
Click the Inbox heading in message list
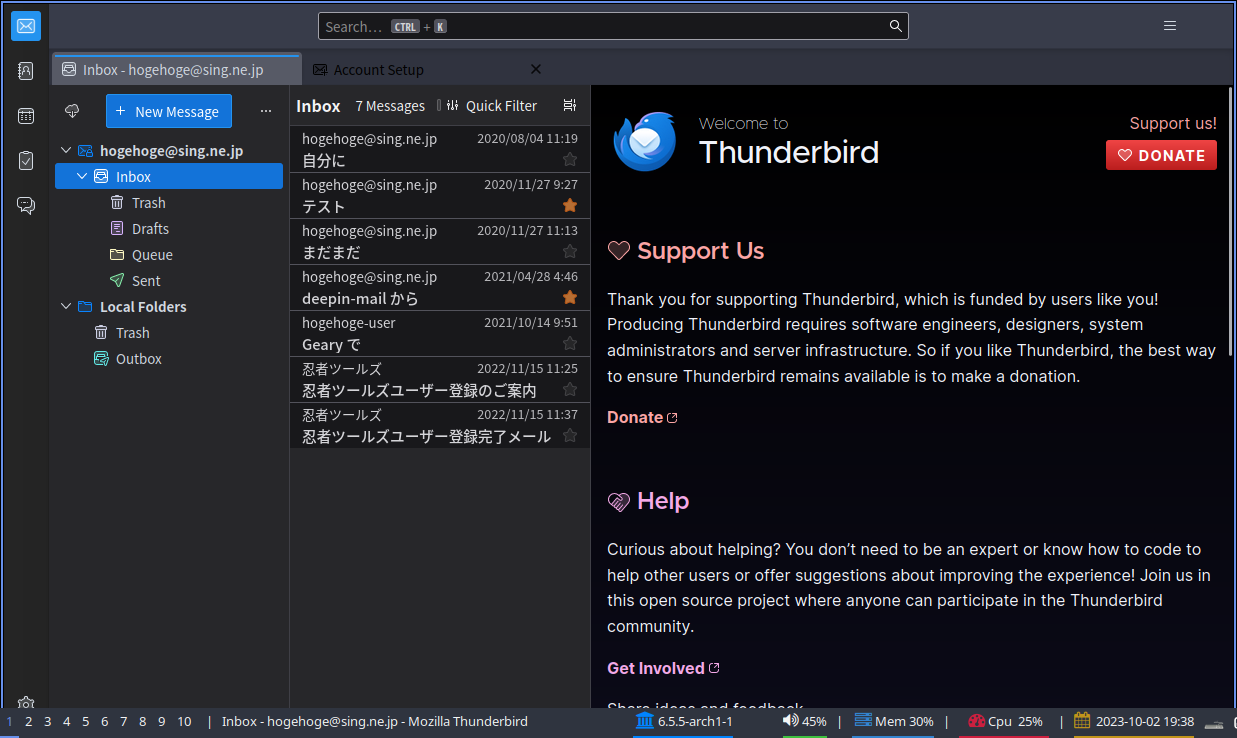tap(318, 106)
